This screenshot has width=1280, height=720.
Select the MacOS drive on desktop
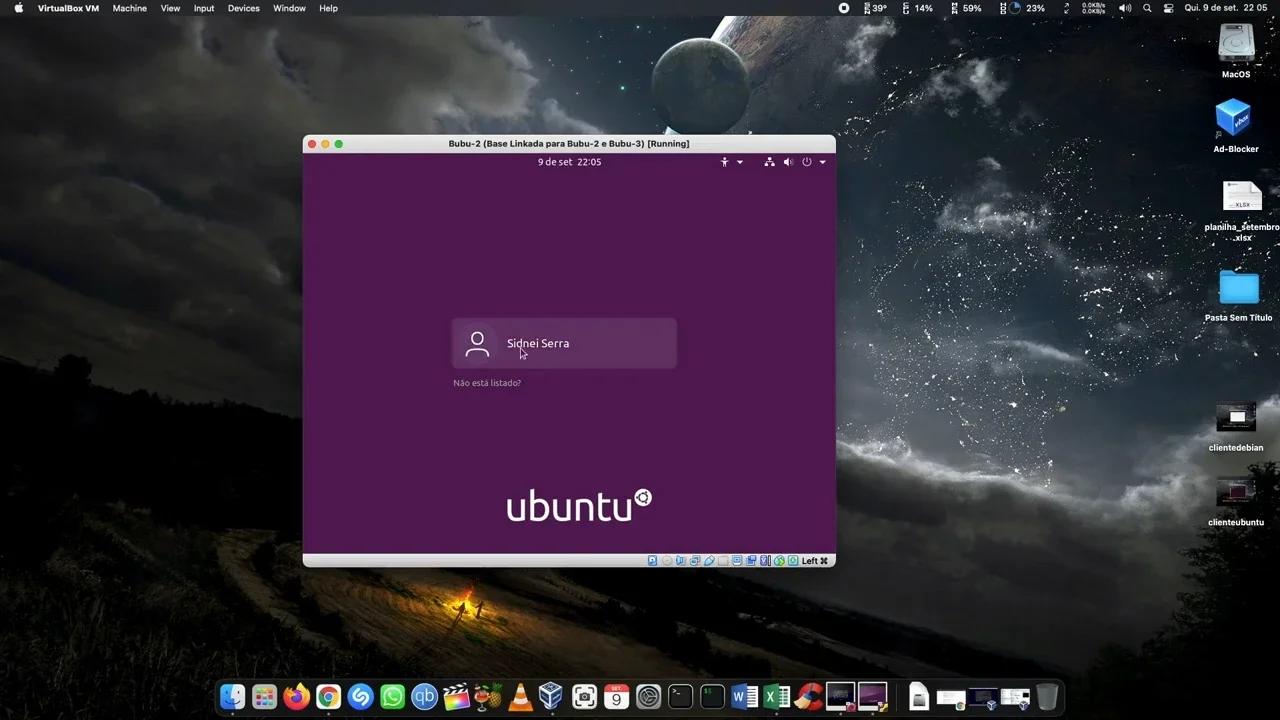click(x=1236, y=50)
